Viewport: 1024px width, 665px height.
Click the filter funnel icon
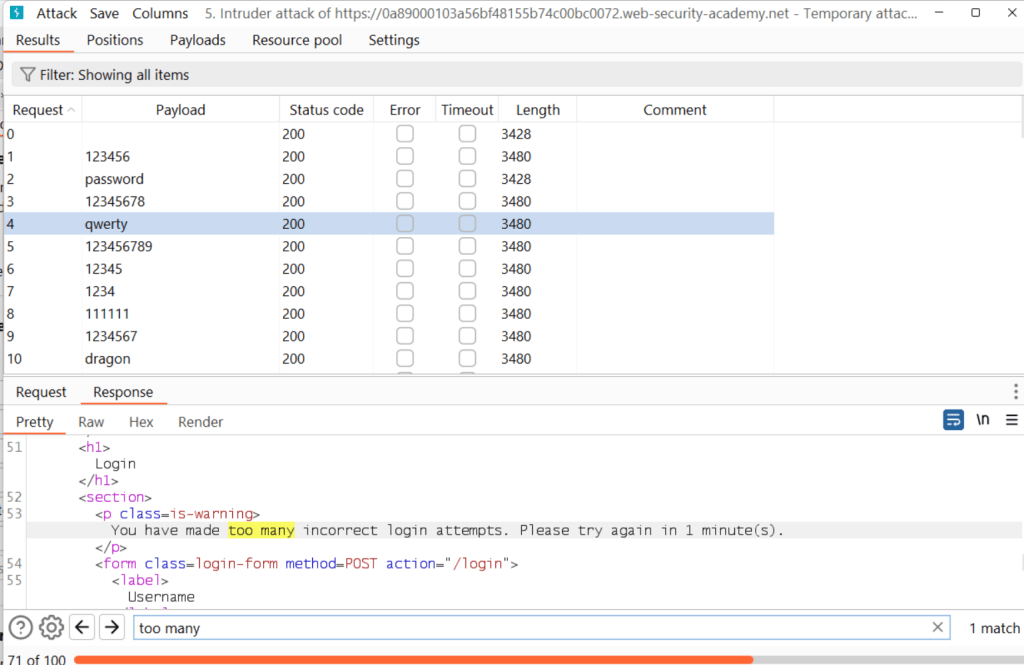tap(27, 75)
